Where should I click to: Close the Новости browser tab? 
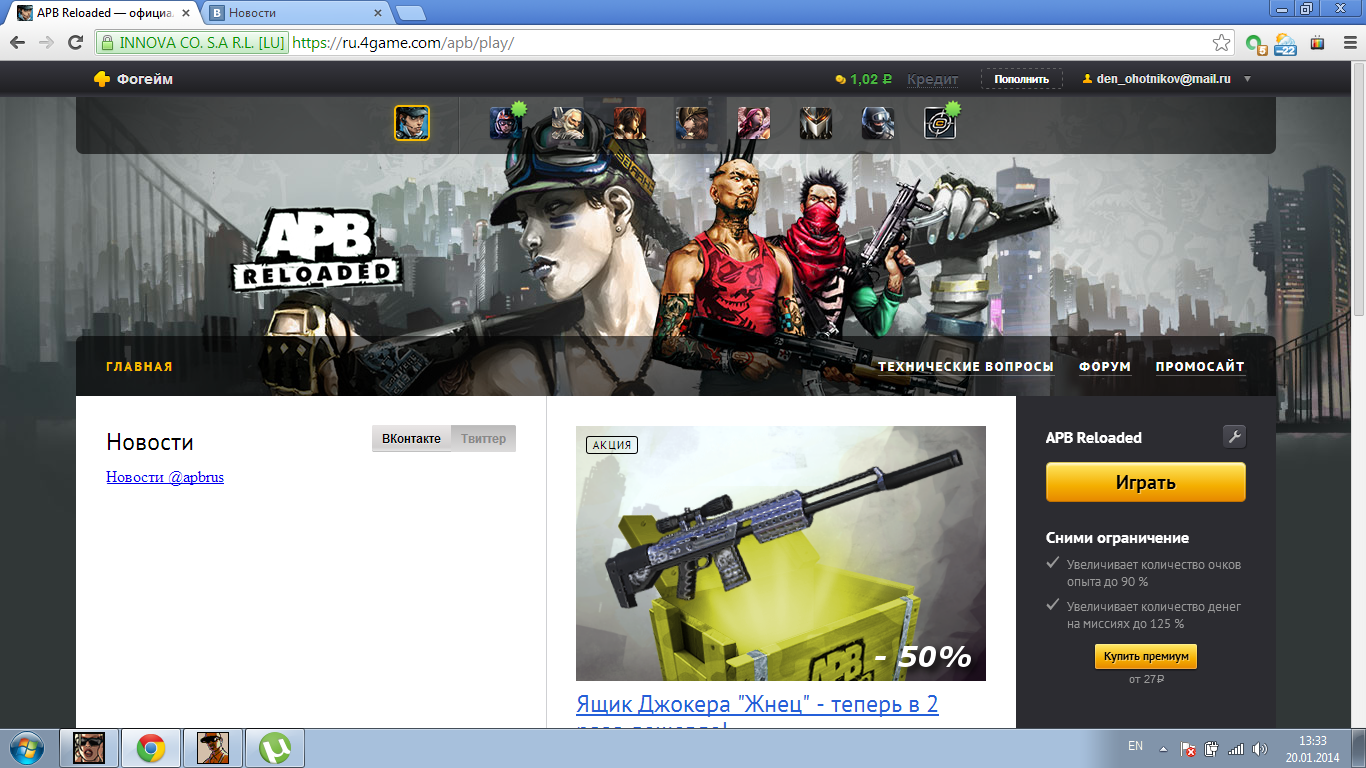pos(378,13)
